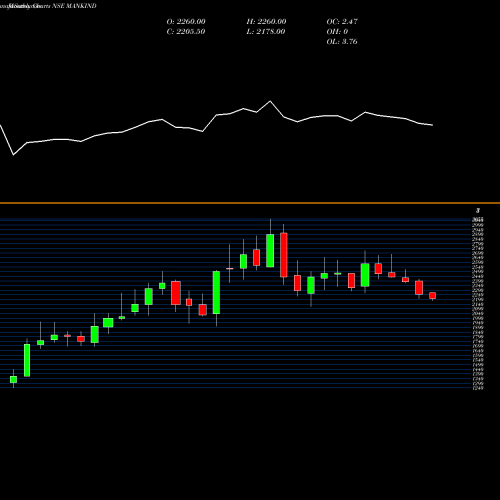Select the close value "C: 2205.50"
The width and height of the screenshot is (500, 500).
[186, 31]
